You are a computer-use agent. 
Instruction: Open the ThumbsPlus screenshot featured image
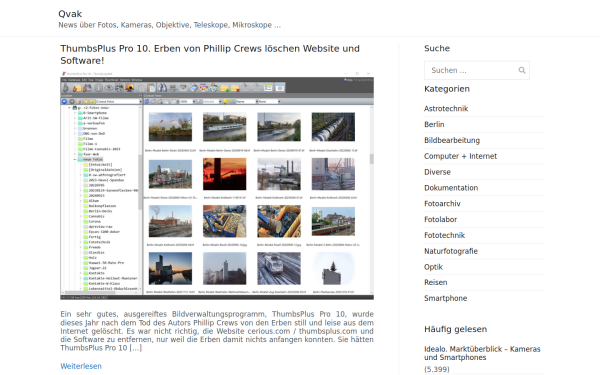[217, 185]
